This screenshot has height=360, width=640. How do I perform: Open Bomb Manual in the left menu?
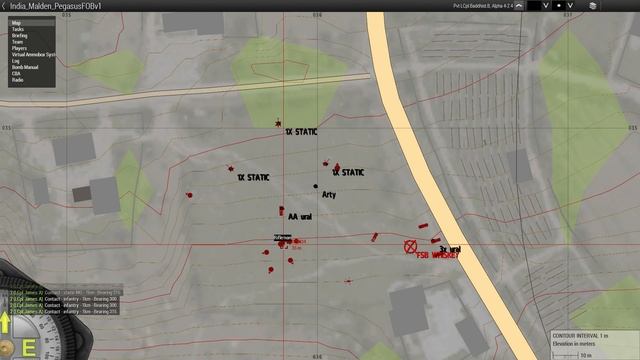[x=31, y=67]
